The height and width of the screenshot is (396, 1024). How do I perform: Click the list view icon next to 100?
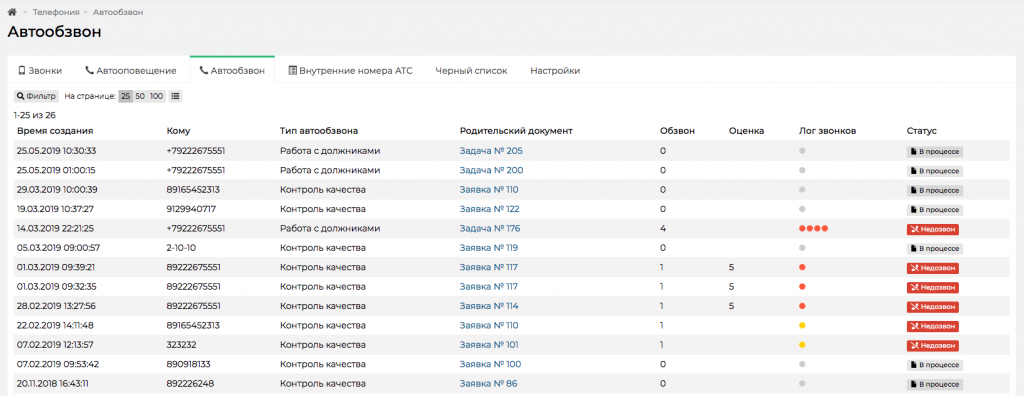pos(175,96)
